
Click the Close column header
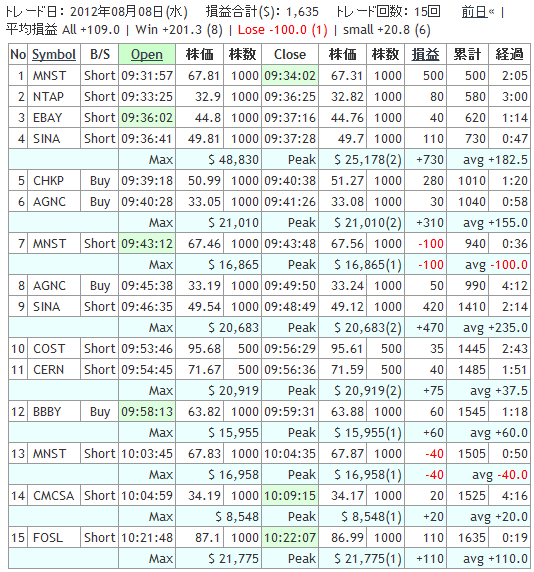click(x=290, y=54)
